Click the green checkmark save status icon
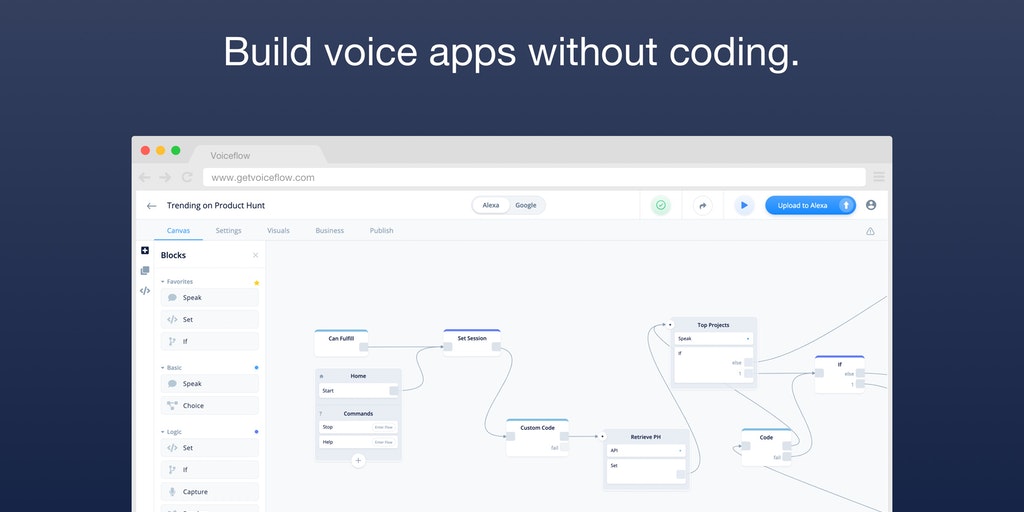The image size is (1024, 512). click(x=661, y=205)
